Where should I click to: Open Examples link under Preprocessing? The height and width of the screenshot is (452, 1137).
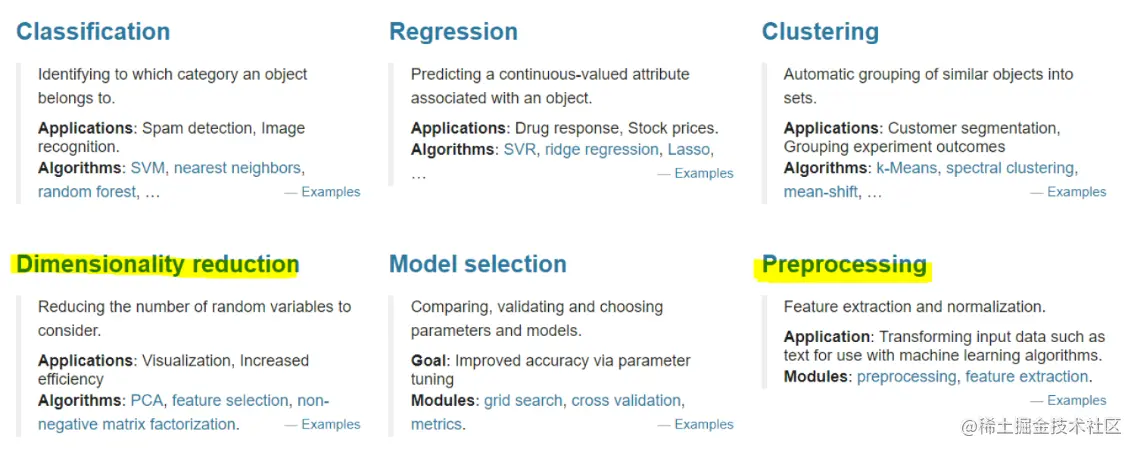(x=1076, y=400)
